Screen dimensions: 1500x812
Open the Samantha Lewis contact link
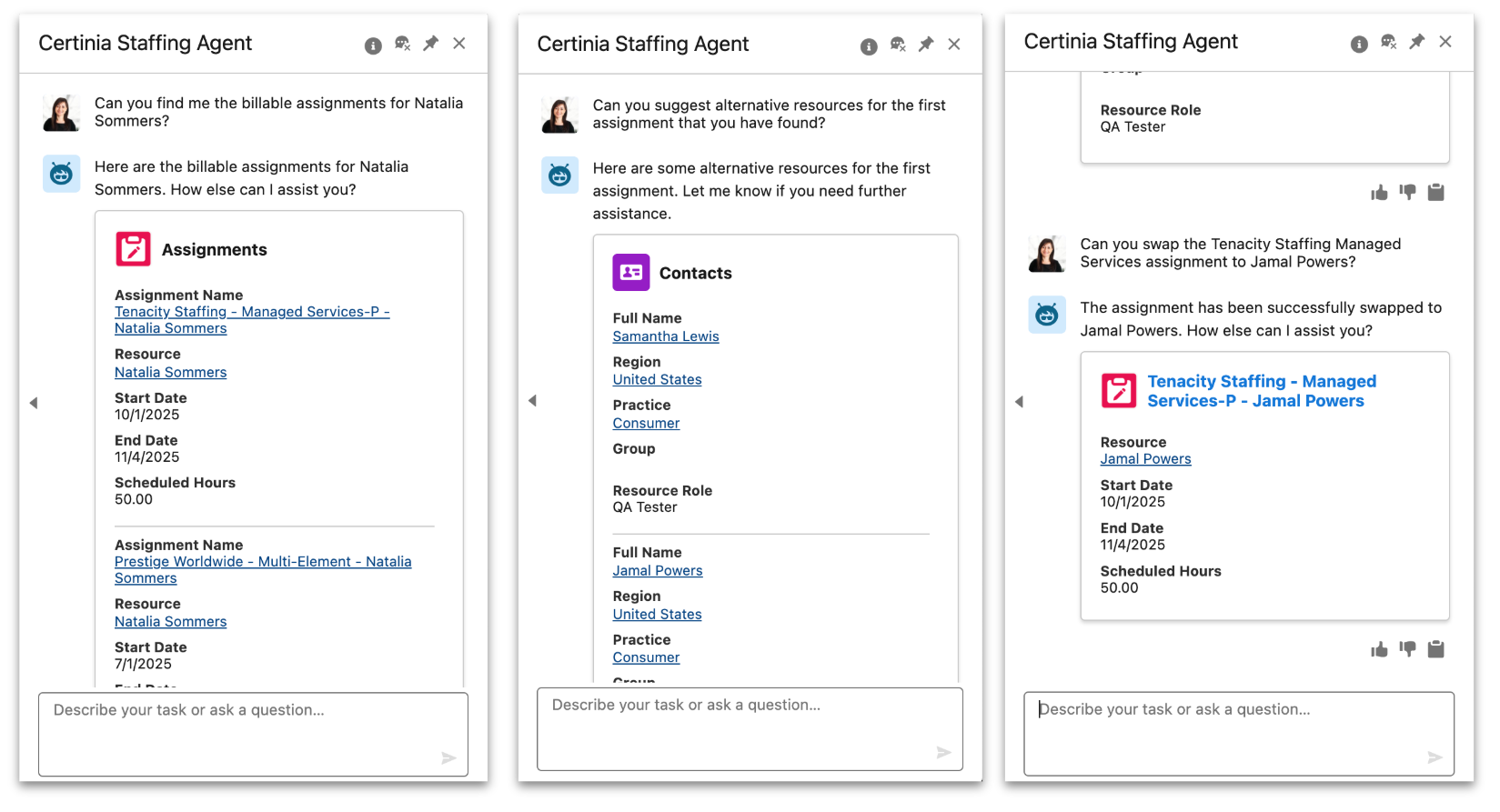[x=665, y=336]
